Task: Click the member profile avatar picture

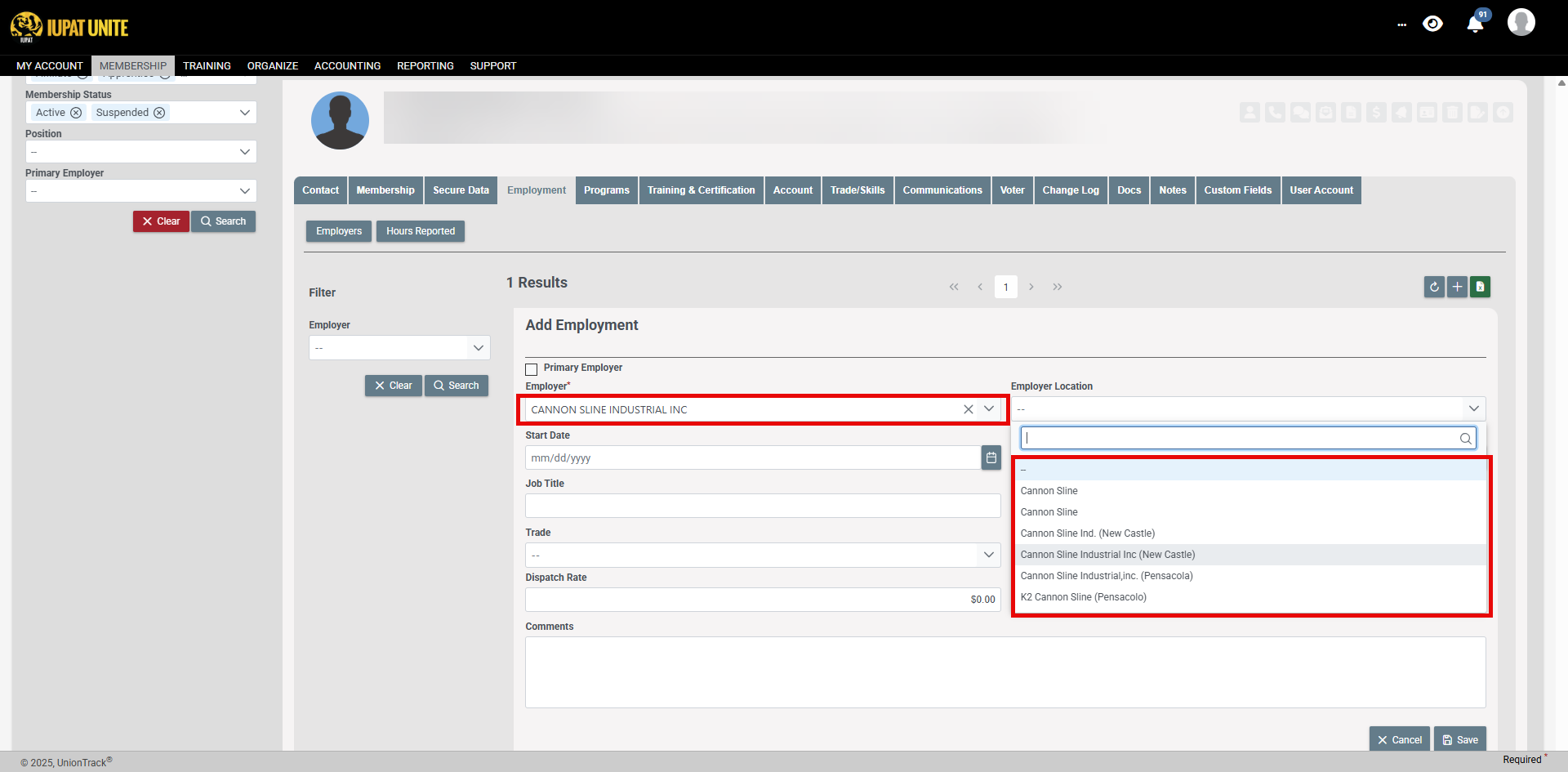Action: click(x=340, y=120)
